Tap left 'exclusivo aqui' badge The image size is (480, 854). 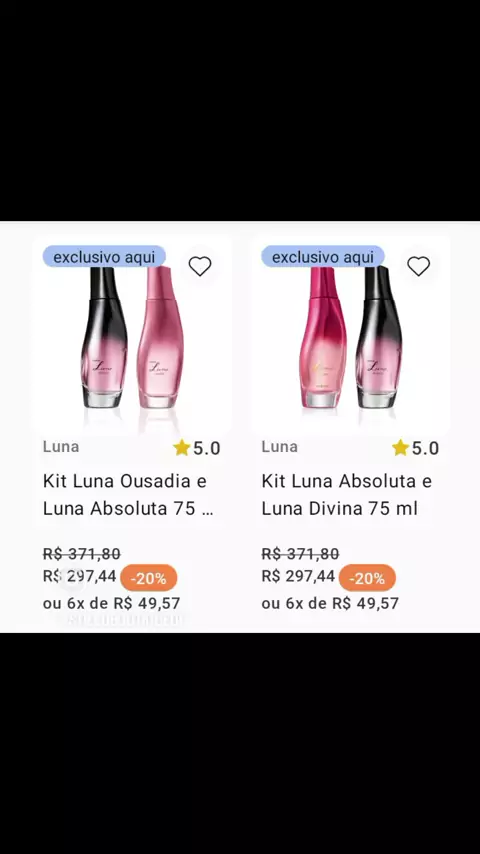(x=104, y=257)
